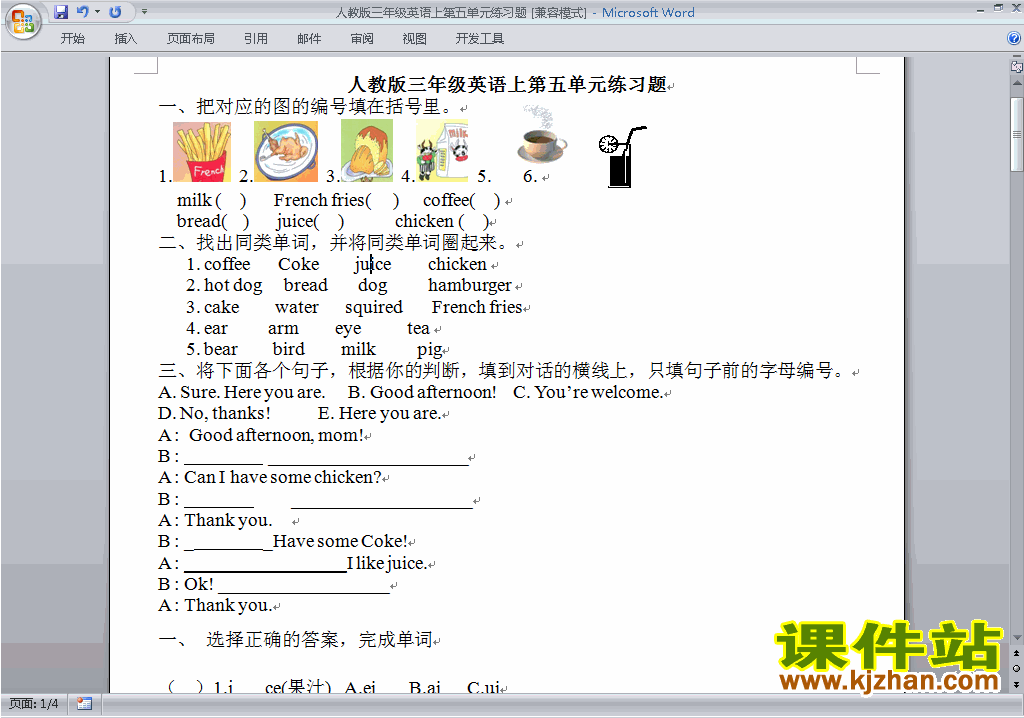Click the word "squired" in line 3
Image resolution: width=1024 pixels, height=718 pixels.
[x=374, y=307]
